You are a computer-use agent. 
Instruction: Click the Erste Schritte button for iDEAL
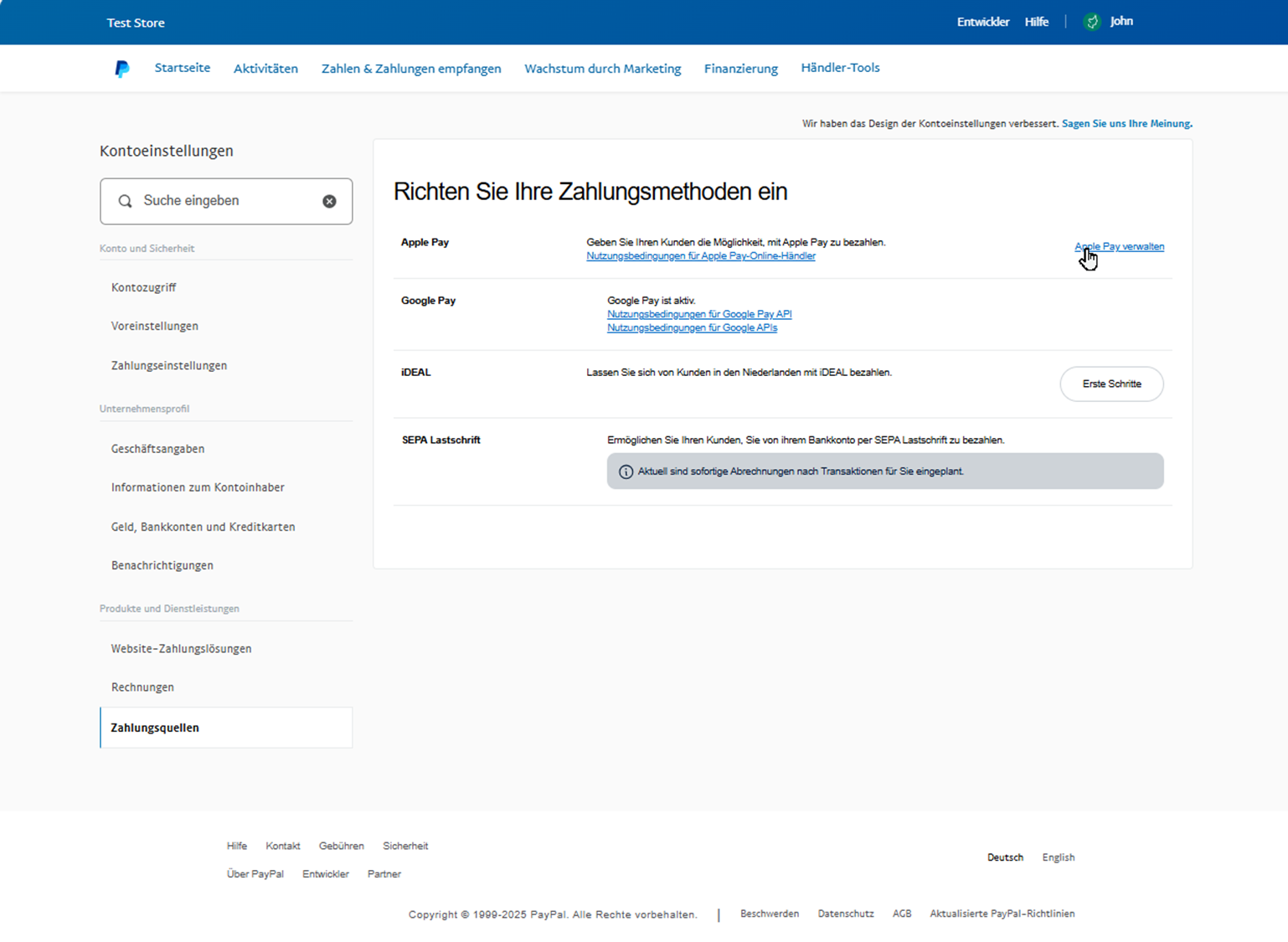pyautogui.click(x=1111, y=383)
